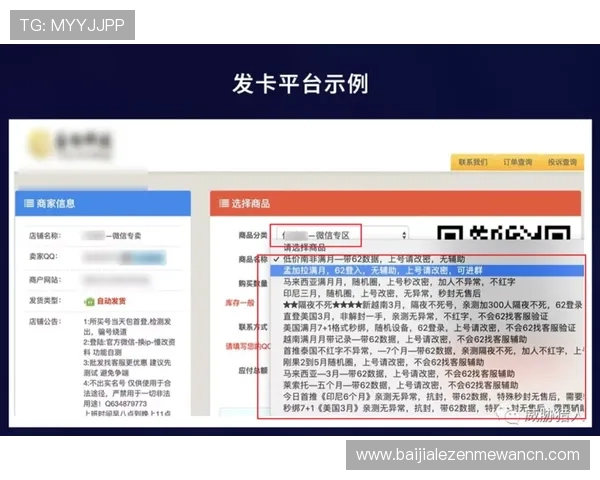The height and width of the screenshot is (480, 600).
Task: Click the payment QR code image
Action: click(504, 233)
